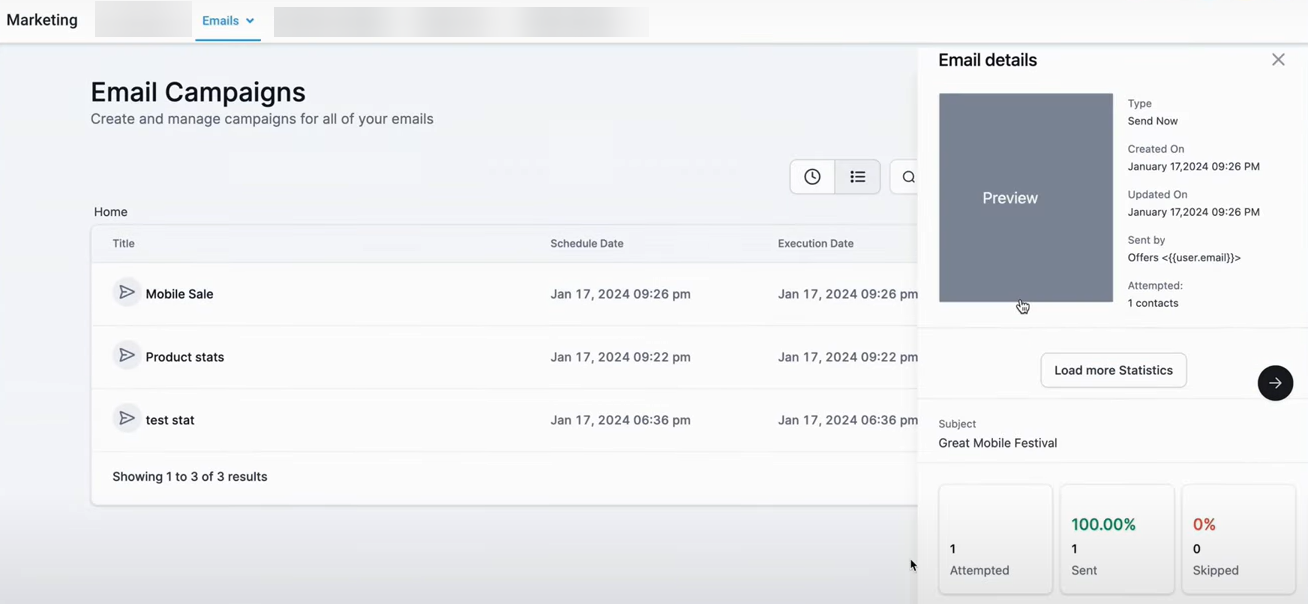Viewport: 1308px width, 604px height.
Task: Select Product stats execution date cell
Action: (x=848, y=357)
